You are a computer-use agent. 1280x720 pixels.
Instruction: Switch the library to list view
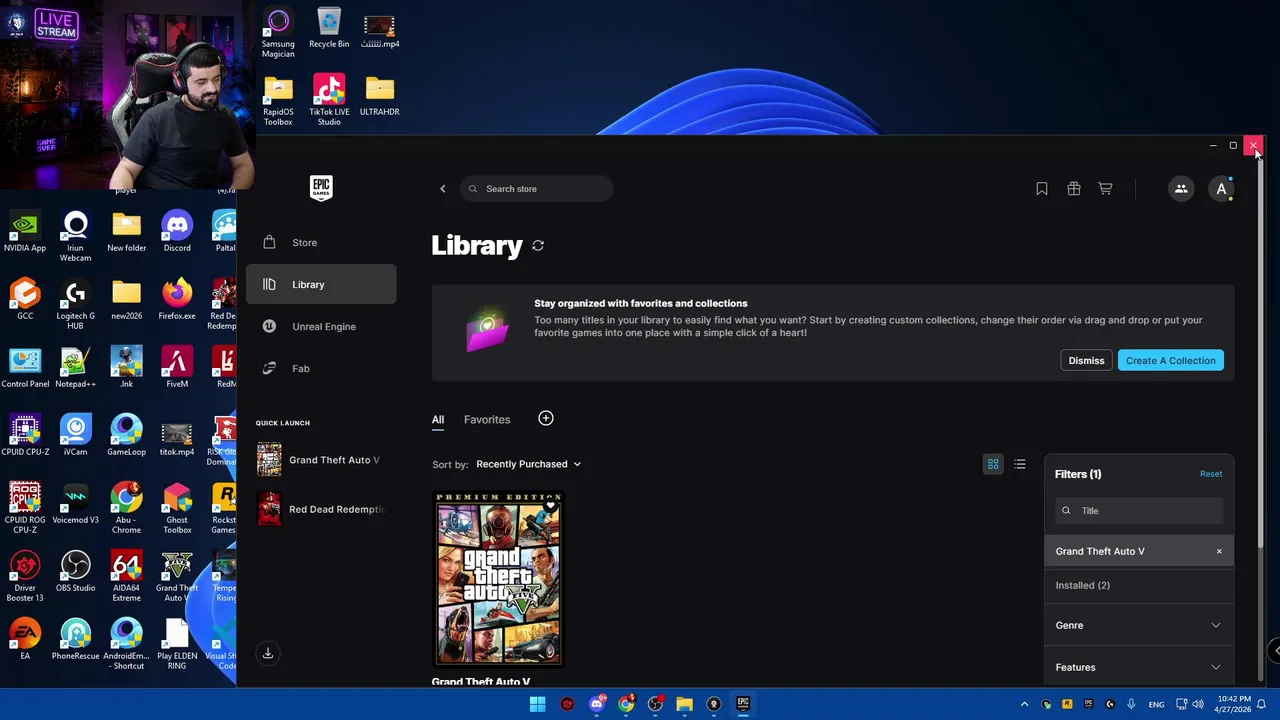[1020, 464]
